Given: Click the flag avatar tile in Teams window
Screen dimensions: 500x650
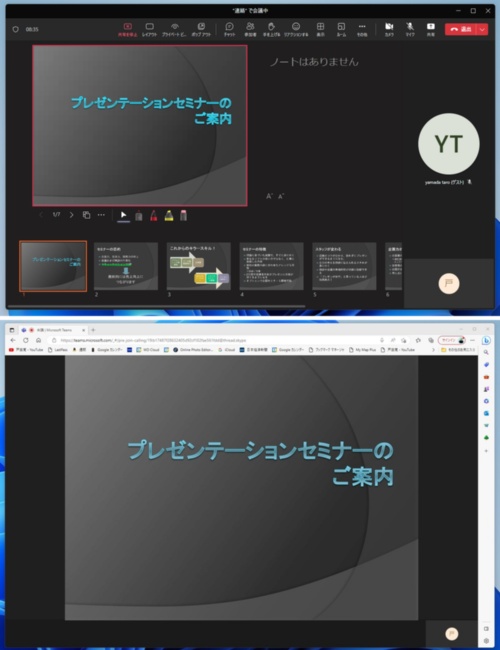Looking at the screenshot, I should [449, 284].
